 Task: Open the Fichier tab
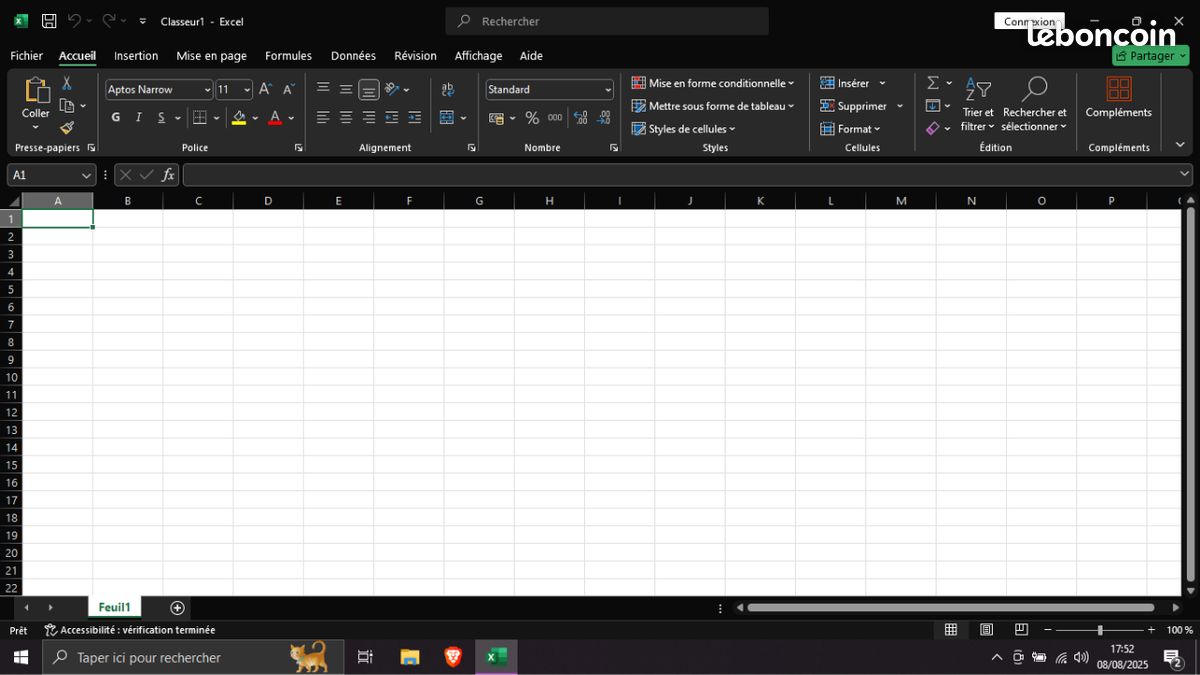coord(27,56)
